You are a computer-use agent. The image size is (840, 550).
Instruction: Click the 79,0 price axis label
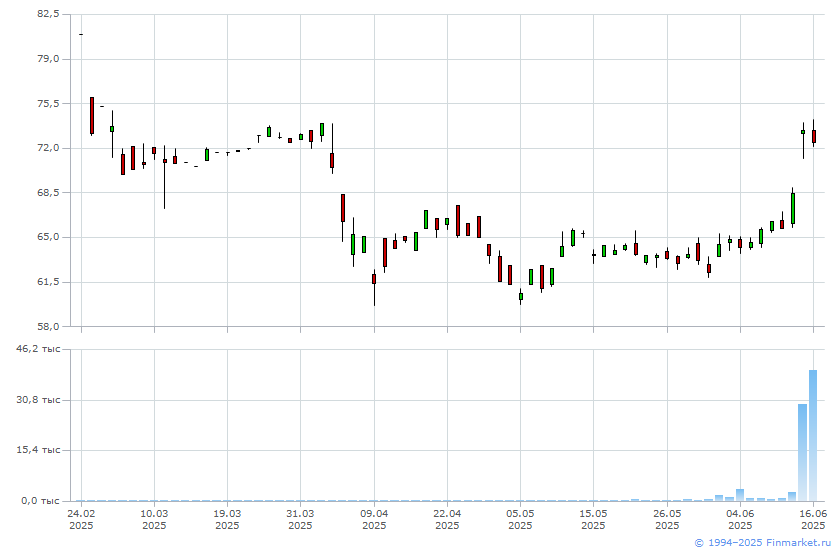48,58
